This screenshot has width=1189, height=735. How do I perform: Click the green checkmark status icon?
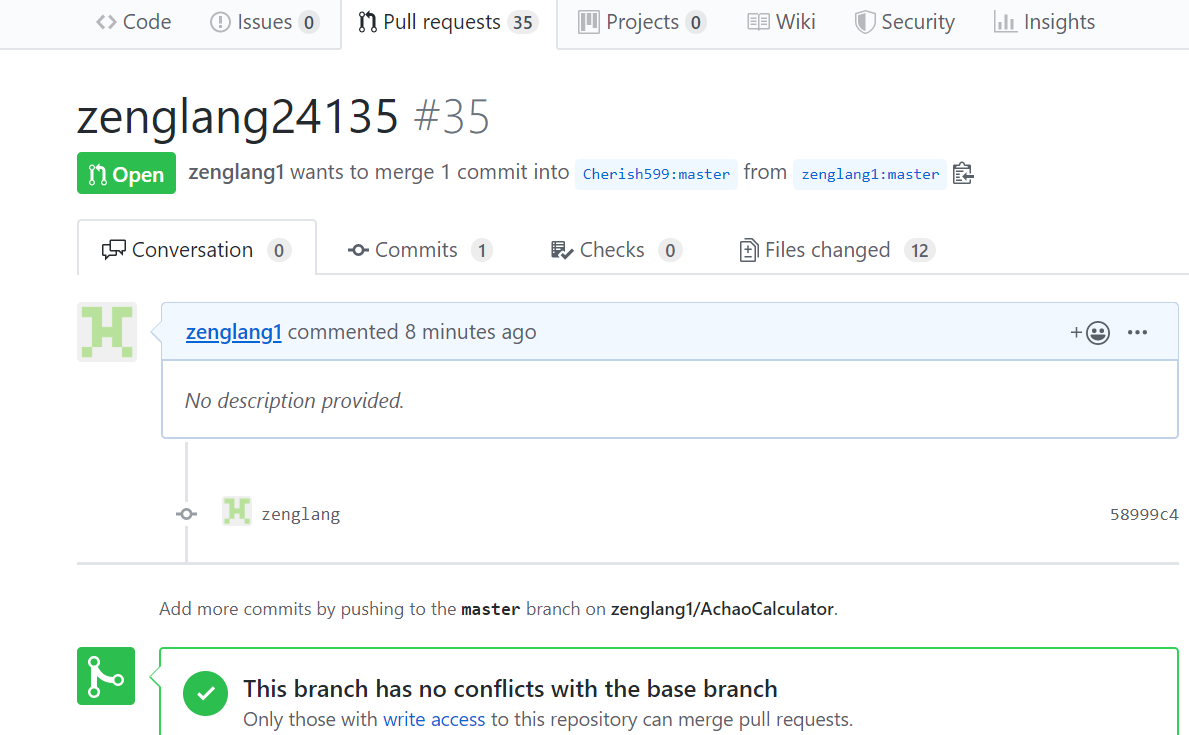(205, 693)
